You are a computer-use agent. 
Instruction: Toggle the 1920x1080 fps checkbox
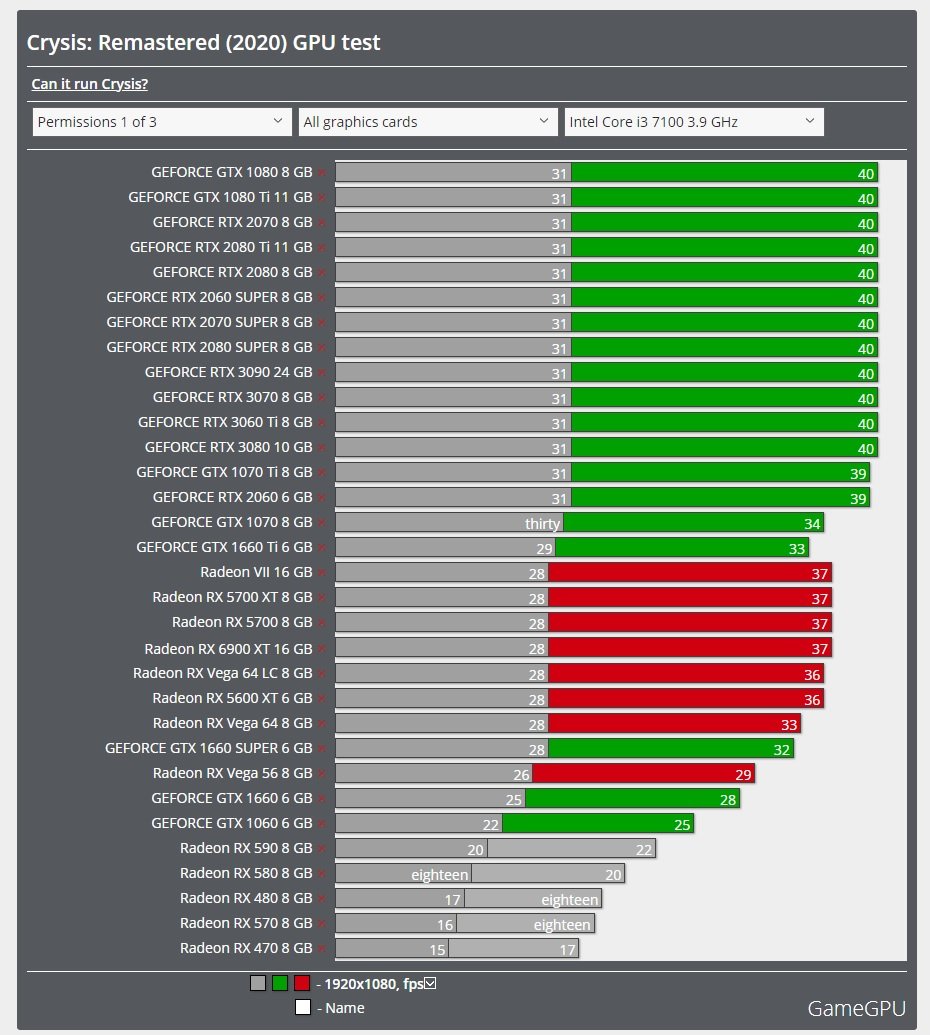pos(430,983)
